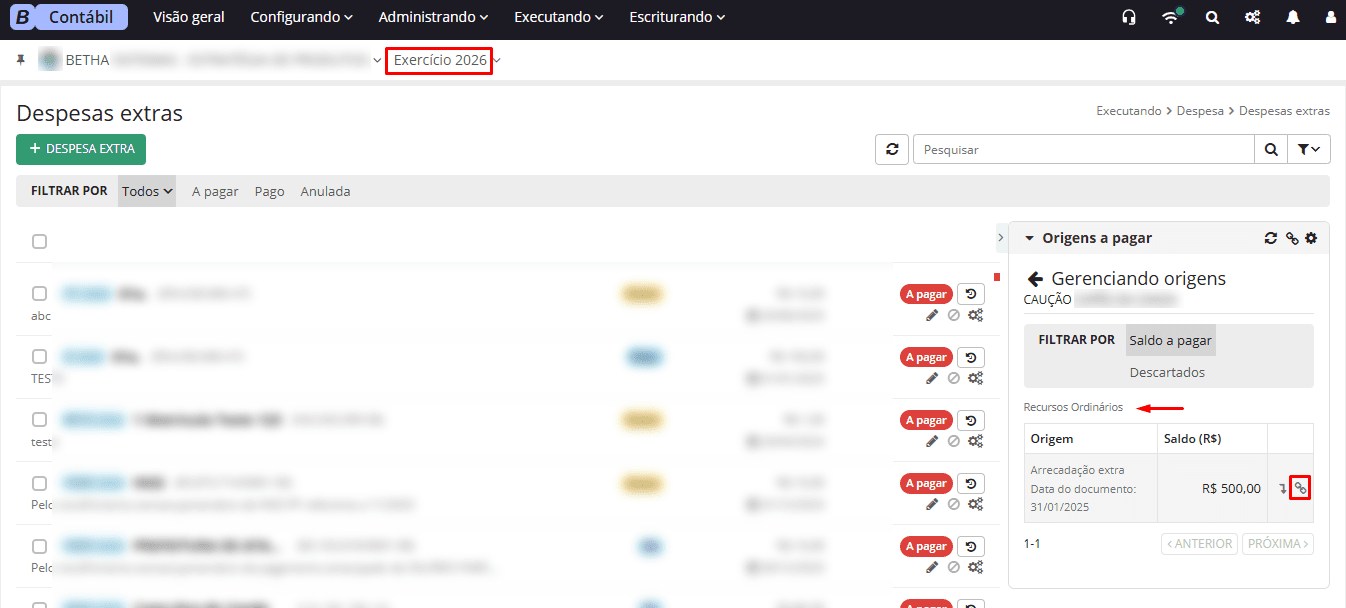Go back with Gerenciando origens arrow

tap(1035, 279)
